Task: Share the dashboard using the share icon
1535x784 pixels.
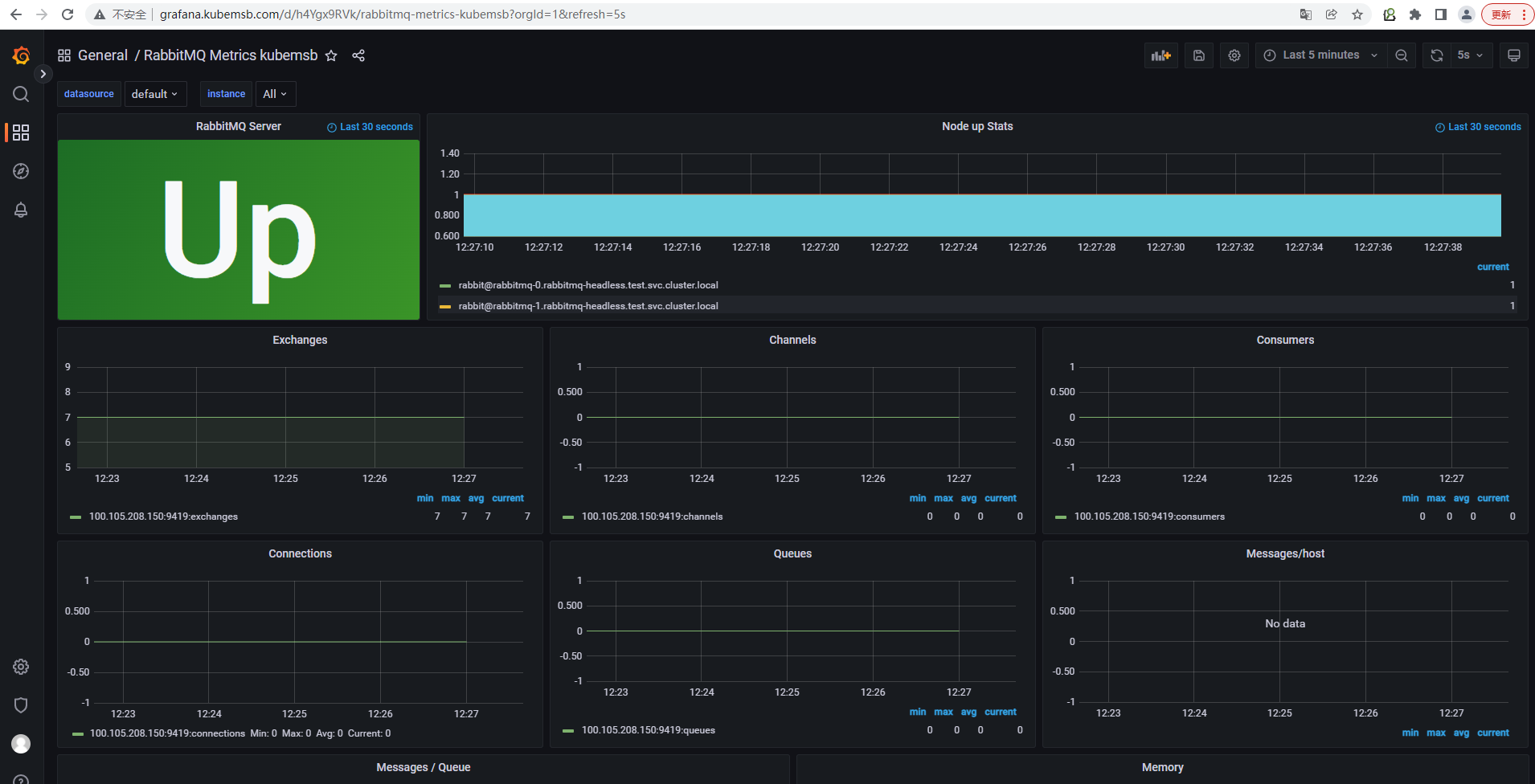Action: (x=358, y=55)
